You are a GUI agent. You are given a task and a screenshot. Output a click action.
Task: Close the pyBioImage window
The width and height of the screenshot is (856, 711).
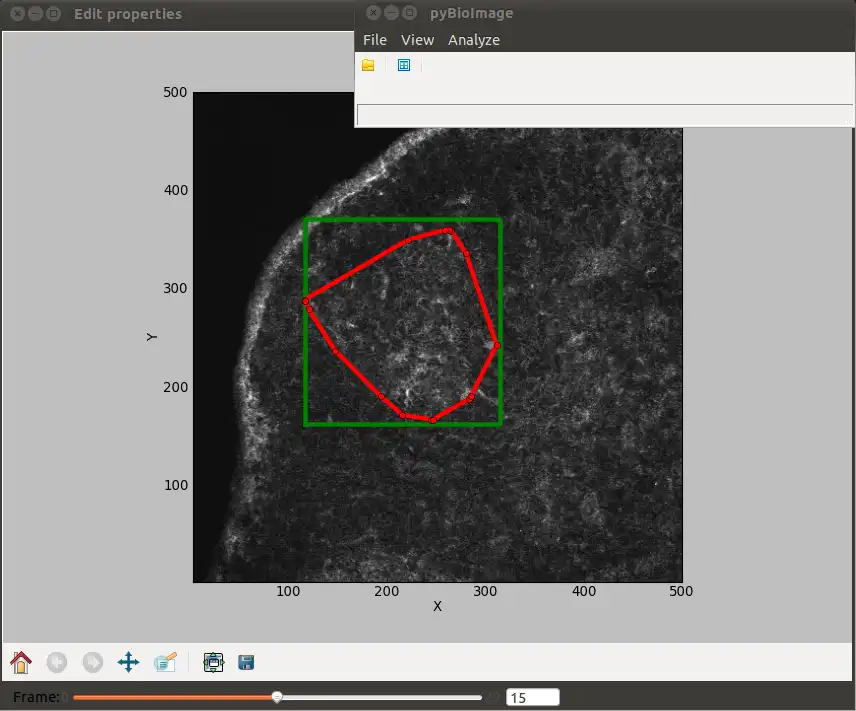(373, 13)
